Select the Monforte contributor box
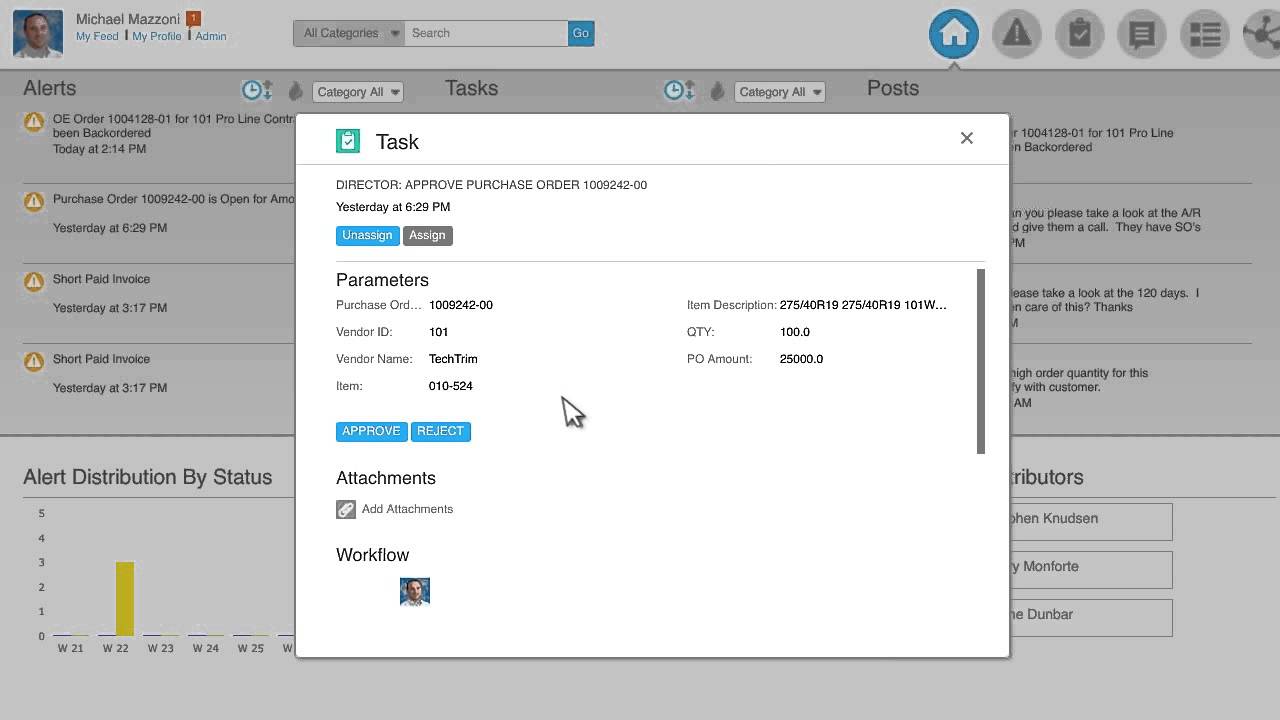Screen dimensions: 1280x720 tap(1089, 570)
